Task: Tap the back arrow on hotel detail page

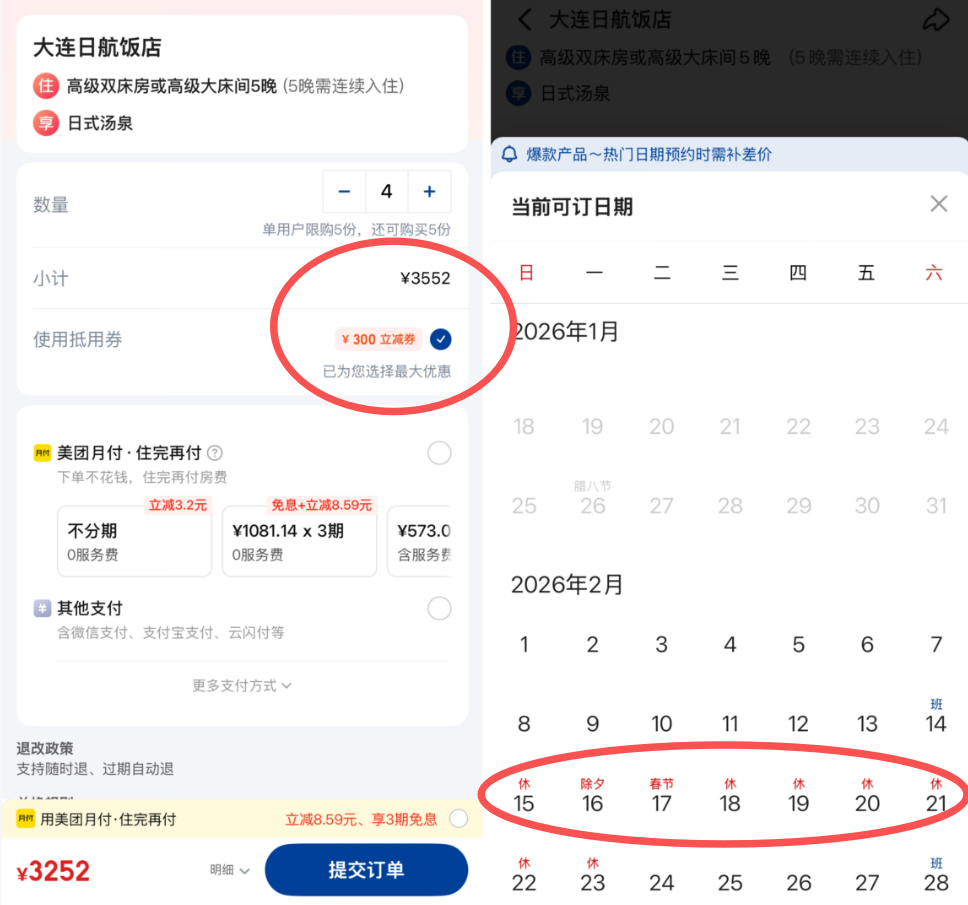Action: pos(524,20)
